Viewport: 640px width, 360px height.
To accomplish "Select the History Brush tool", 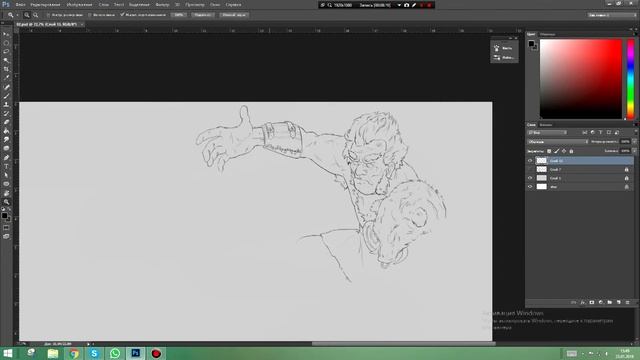I will click(6, 113).
